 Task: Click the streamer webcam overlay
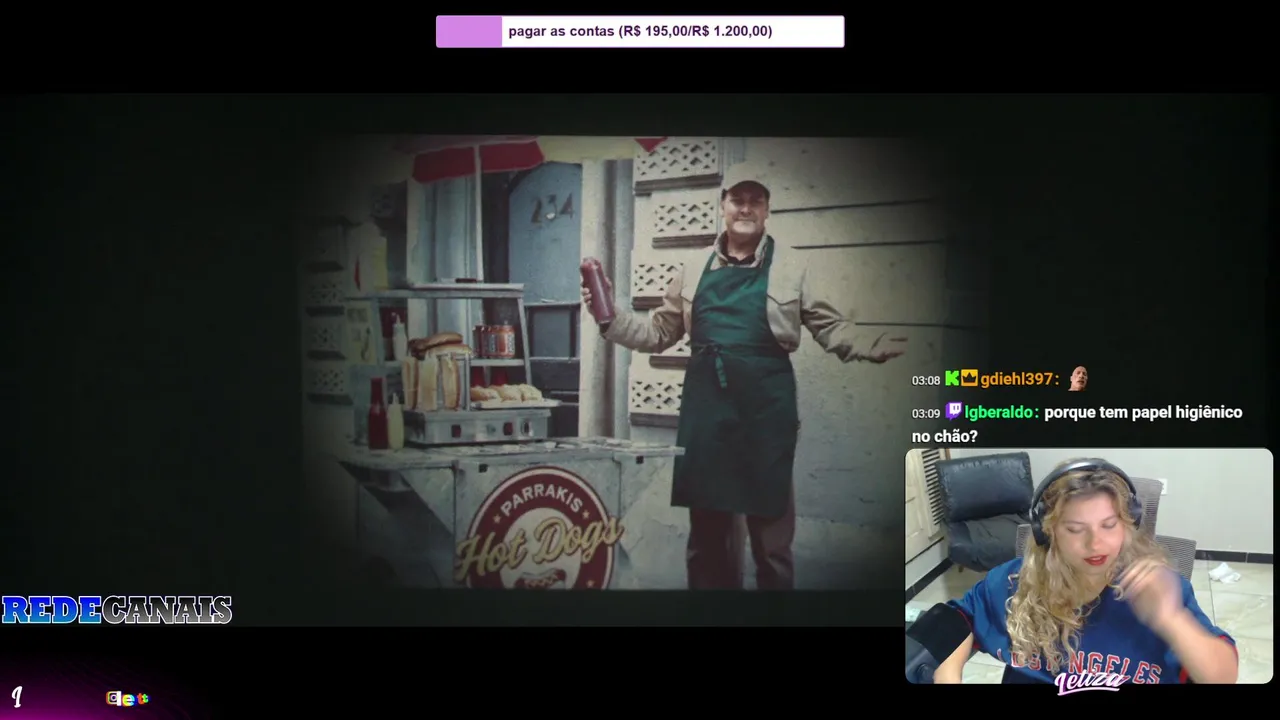click(1089, 566)
